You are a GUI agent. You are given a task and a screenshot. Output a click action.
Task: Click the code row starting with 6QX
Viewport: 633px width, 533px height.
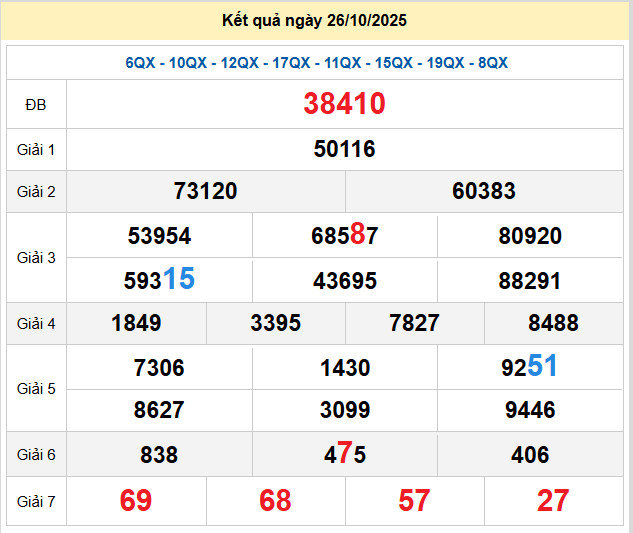[x=316, y=63]
